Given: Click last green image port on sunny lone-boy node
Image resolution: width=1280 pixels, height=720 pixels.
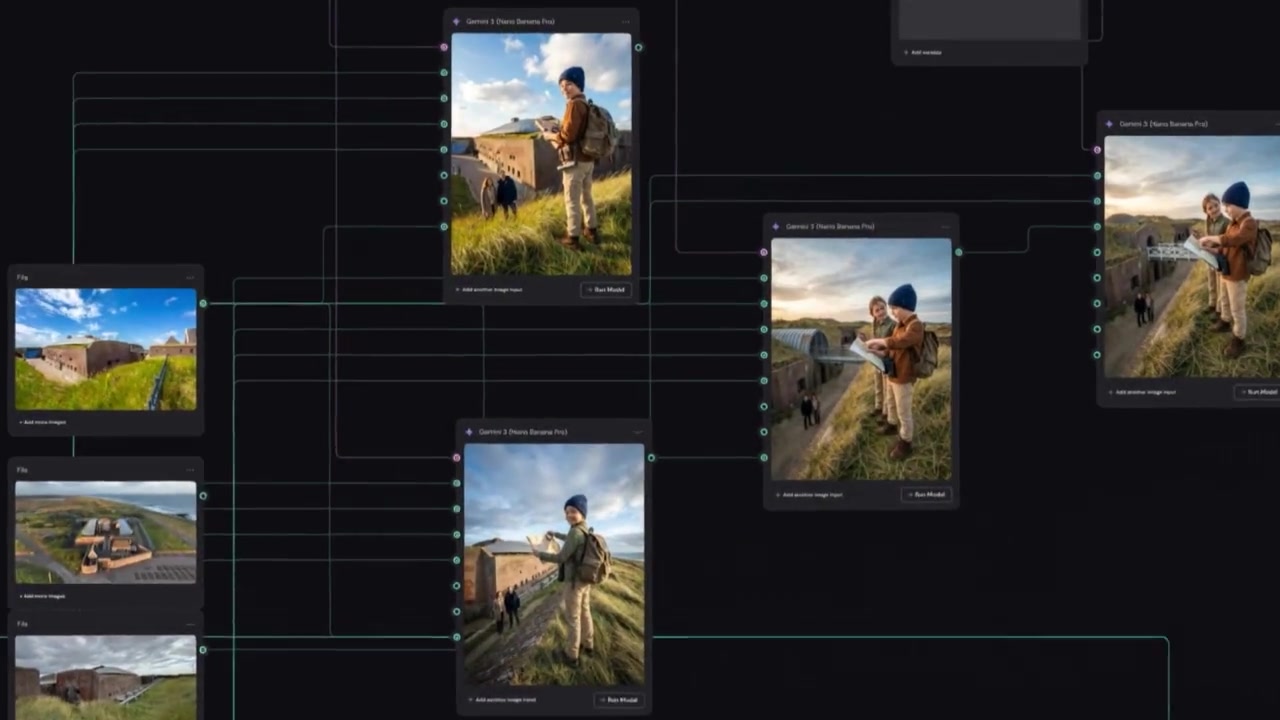Looking at the screenshot, I should coord(444,227).
